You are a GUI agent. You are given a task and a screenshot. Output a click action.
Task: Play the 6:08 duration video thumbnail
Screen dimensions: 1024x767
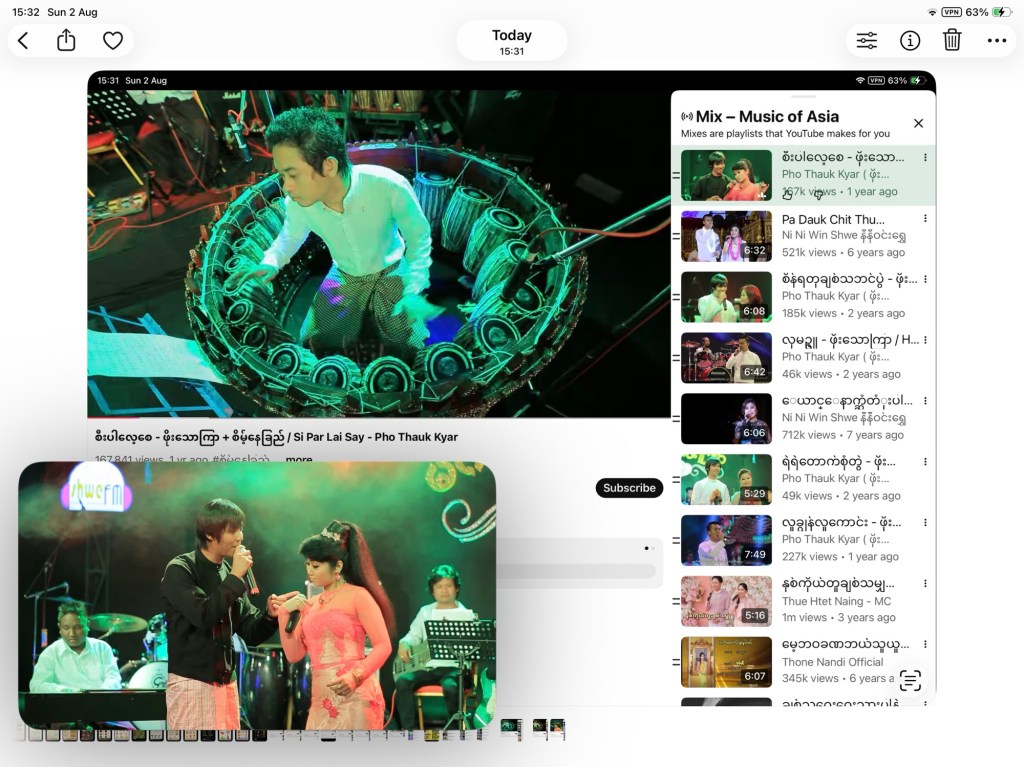click(x=726, y=297)
